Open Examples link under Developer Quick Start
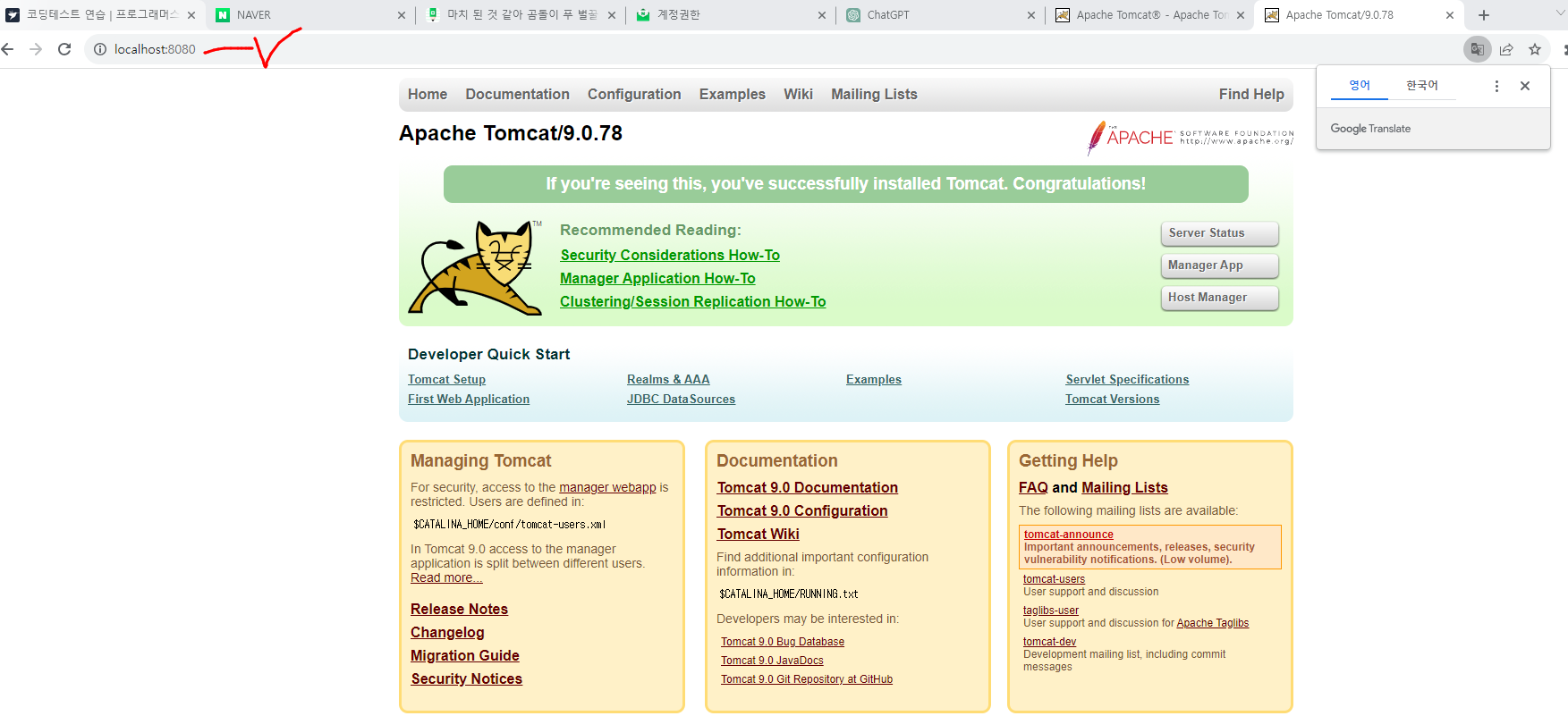 tap(874, 380)
